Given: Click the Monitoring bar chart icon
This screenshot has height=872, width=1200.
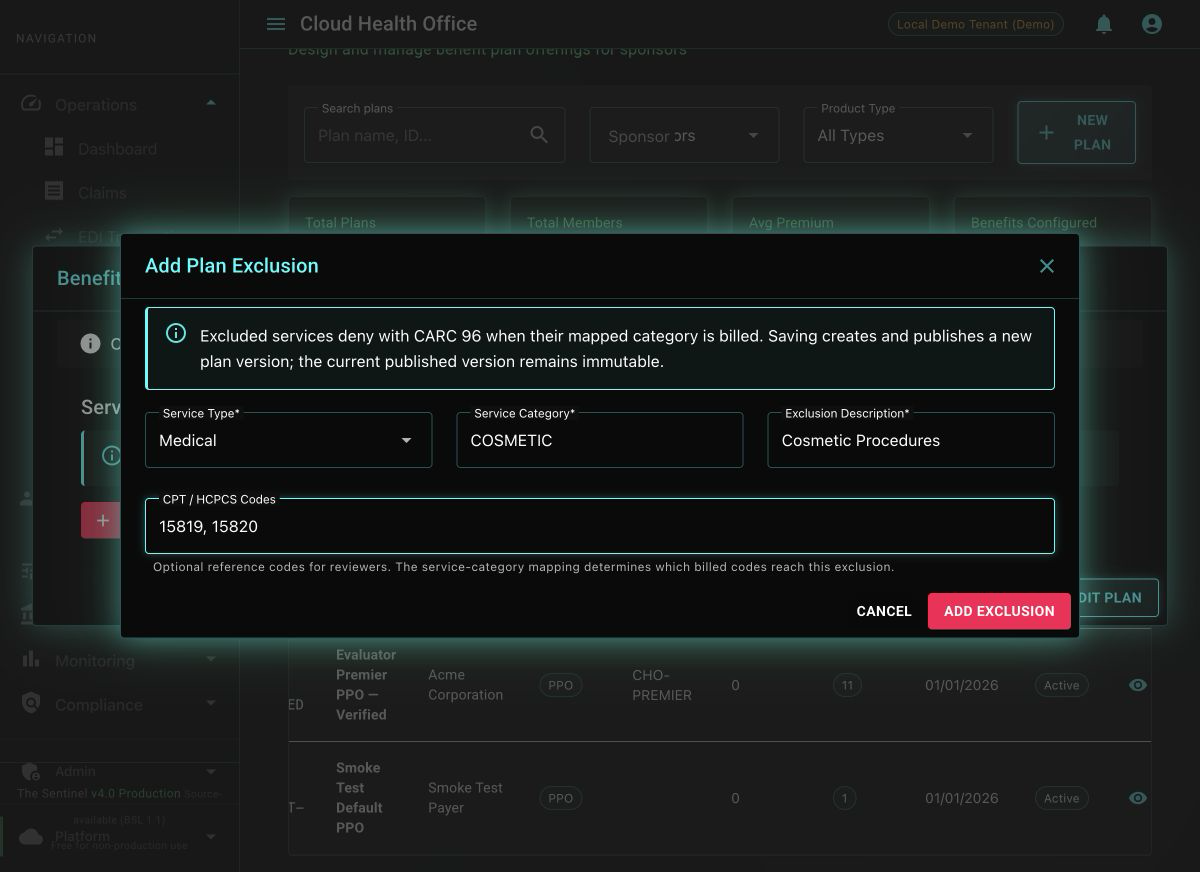Looking at the screenshot, I should (31, 660).
